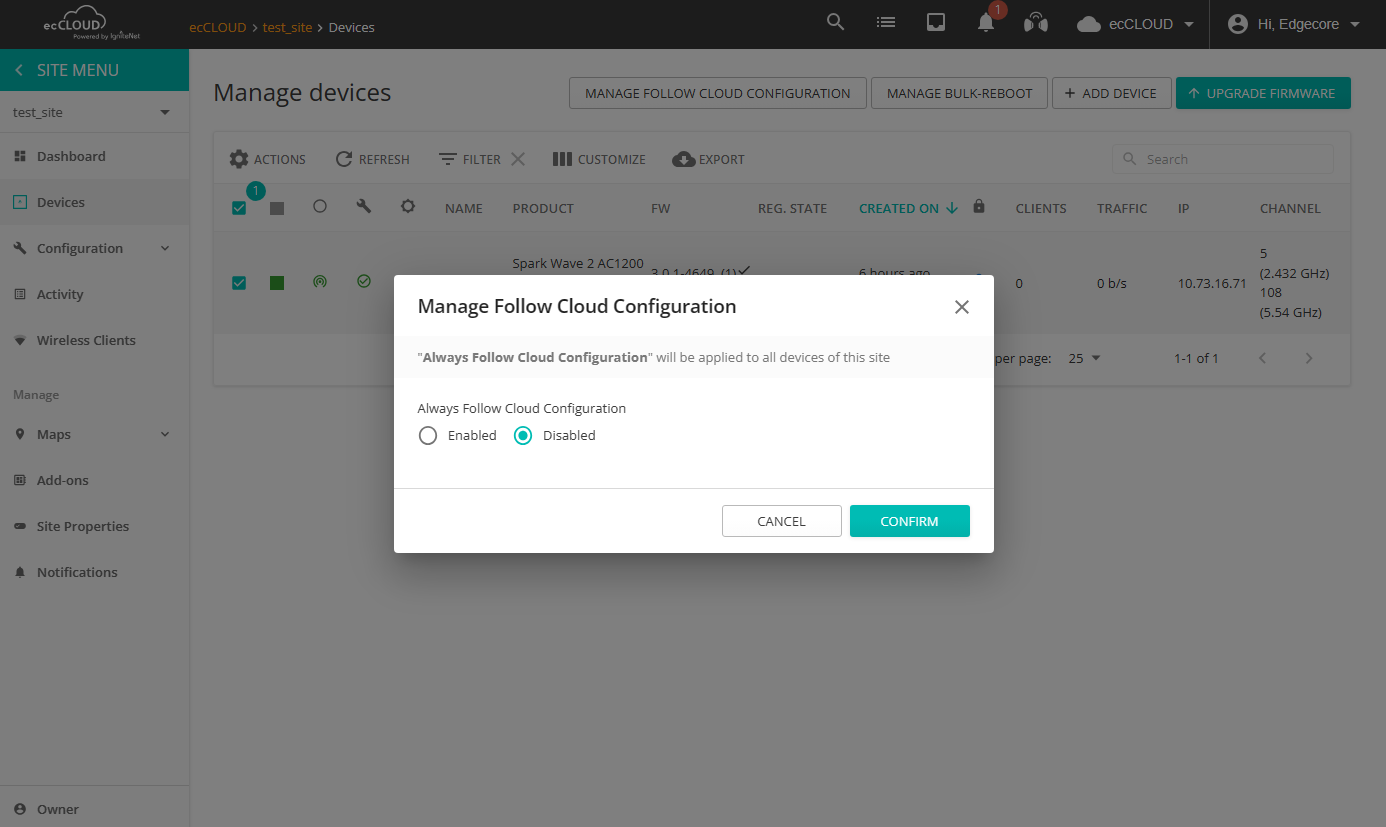Viewport: 1386px width, 827px height.
Task: Click wrench column header icon
Action: tap(364, 206)
